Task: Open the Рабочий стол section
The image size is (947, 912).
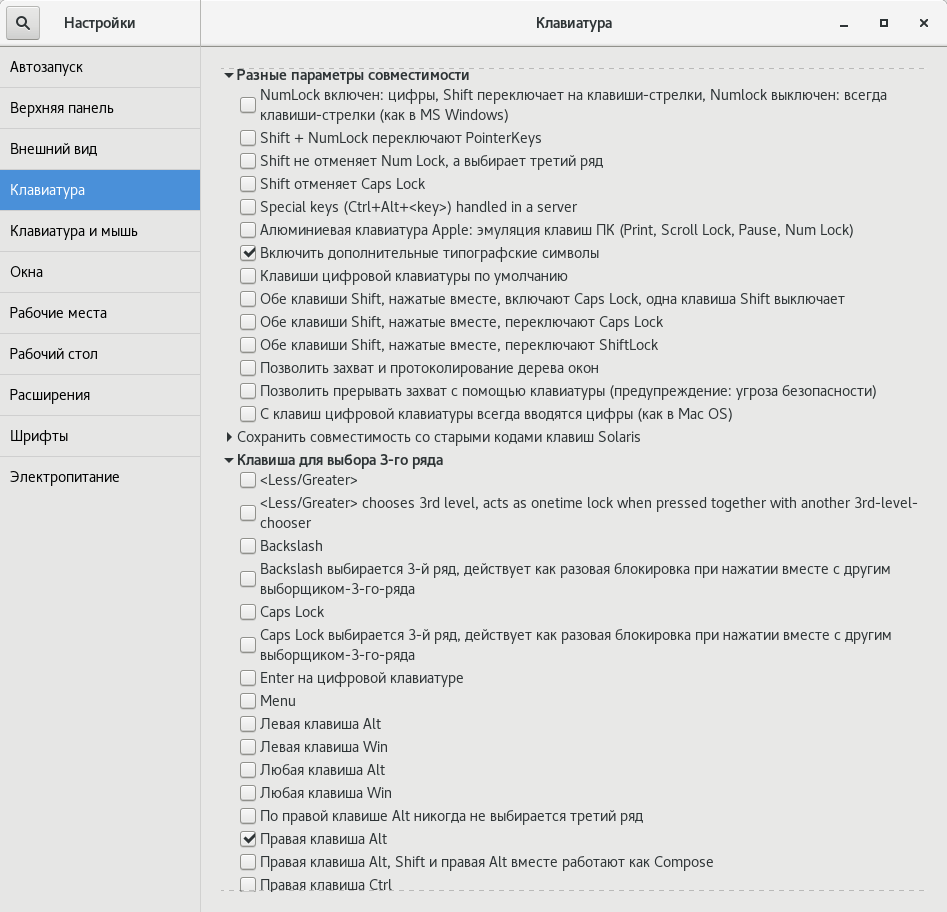Action: tap(100, 354)
